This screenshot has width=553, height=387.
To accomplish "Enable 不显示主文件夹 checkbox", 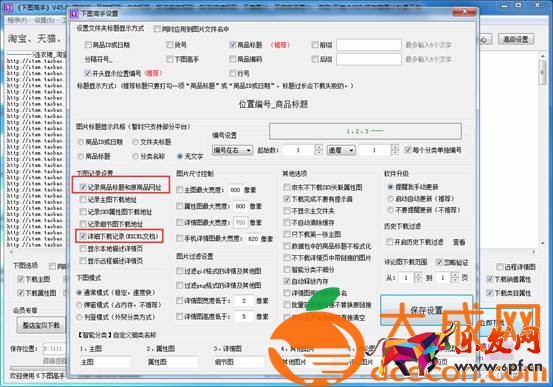I will [x=287, y=211].
